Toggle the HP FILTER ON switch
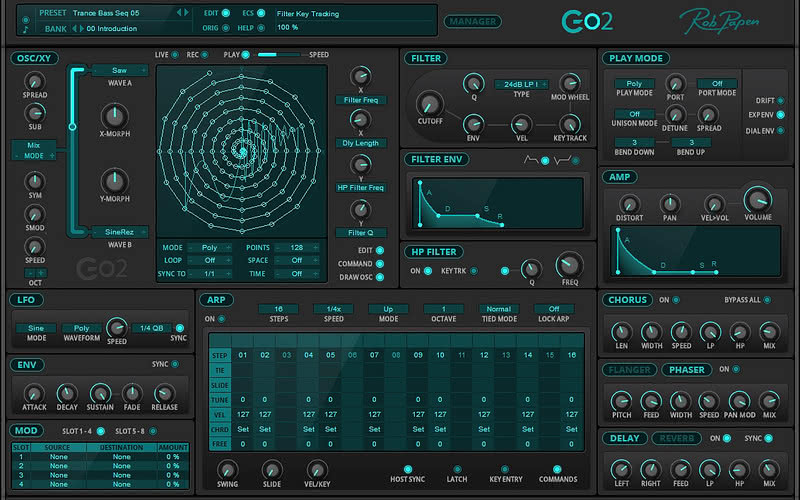Screen dimensions: 800x500 [x=428, y=271]
